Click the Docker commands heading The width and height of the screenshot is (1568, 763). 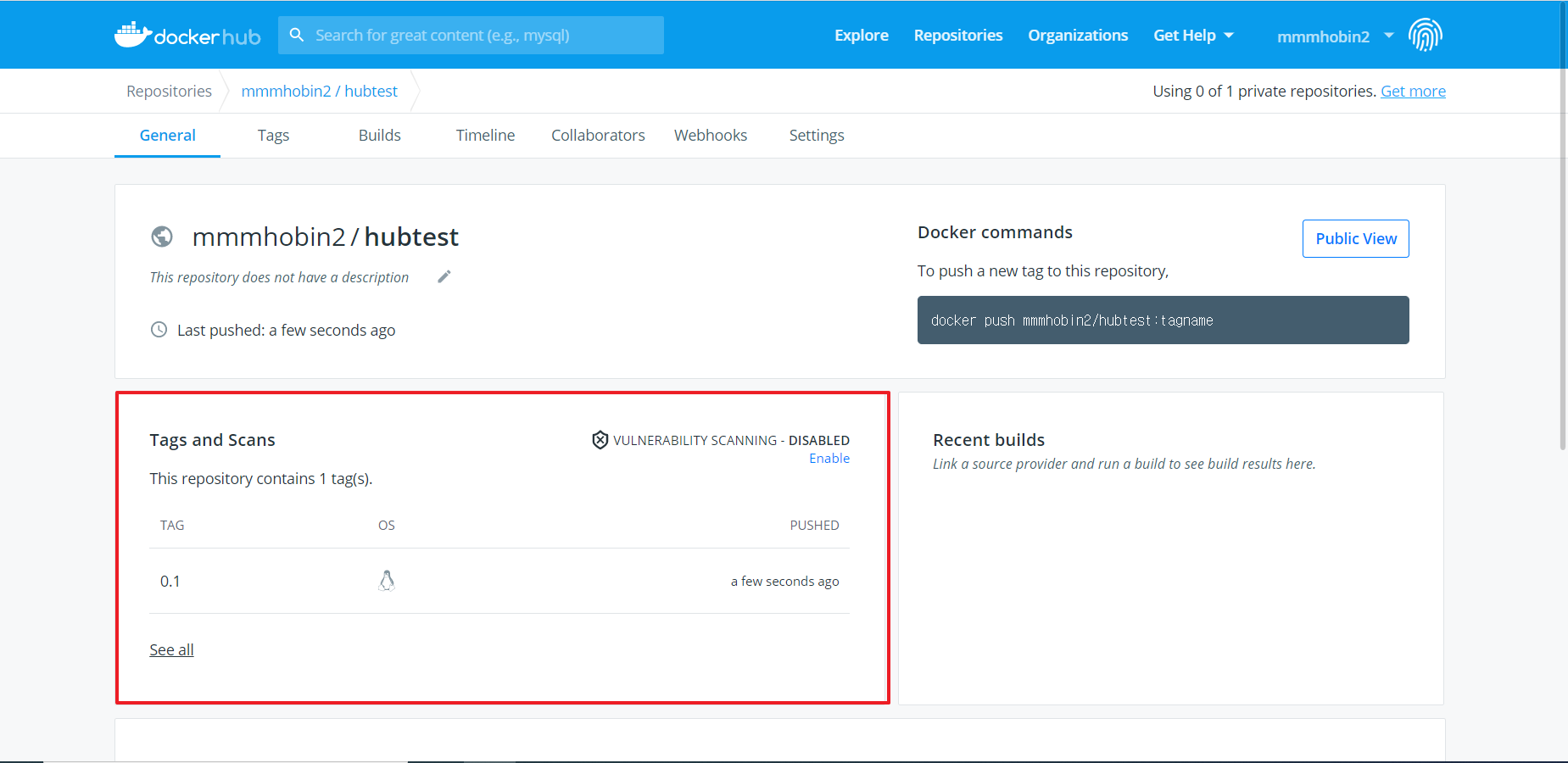pyautogui.click(x=995, y=231)
